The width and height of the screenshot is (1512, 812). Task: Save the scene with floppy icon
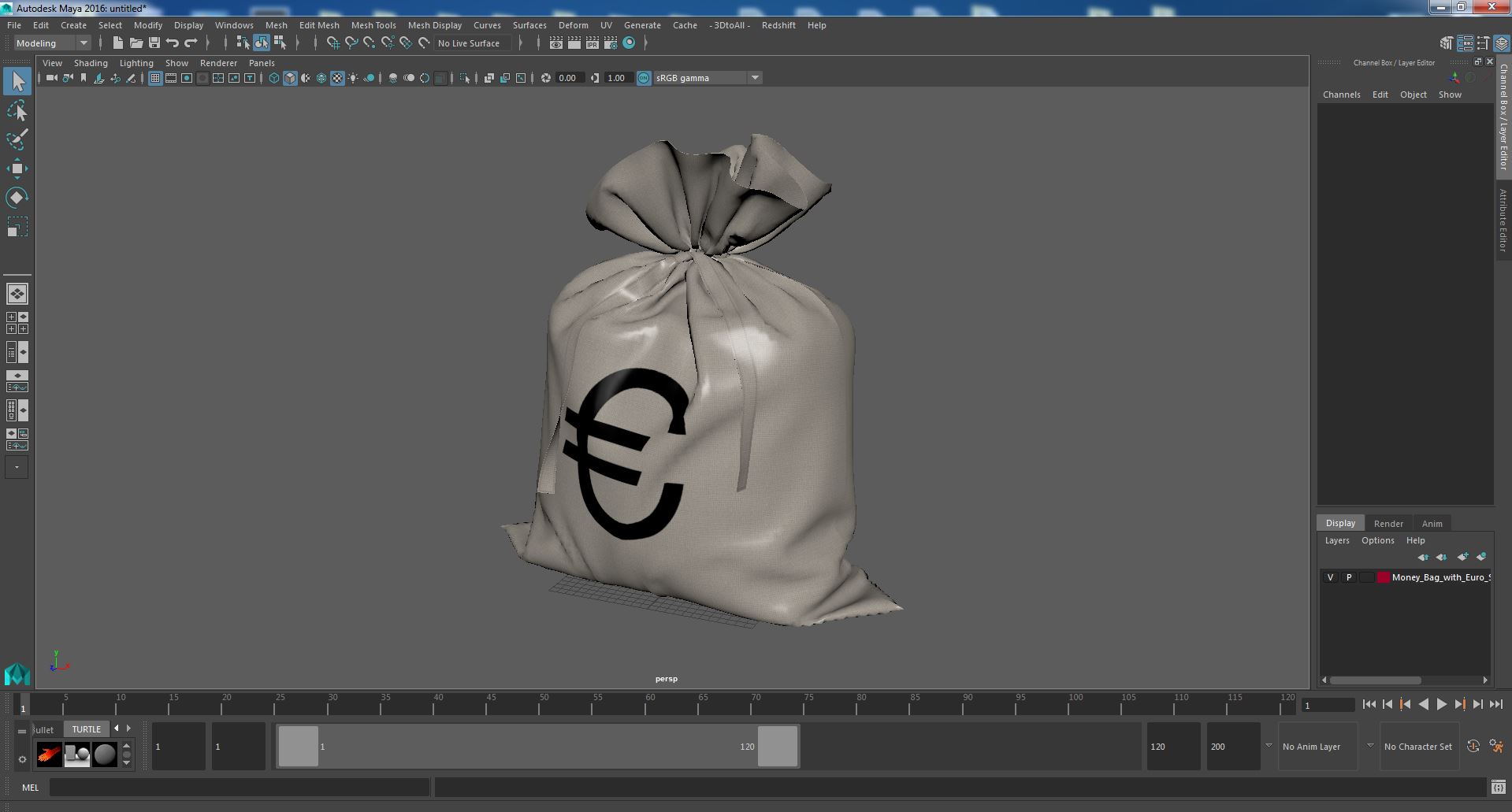click(154, 43)
